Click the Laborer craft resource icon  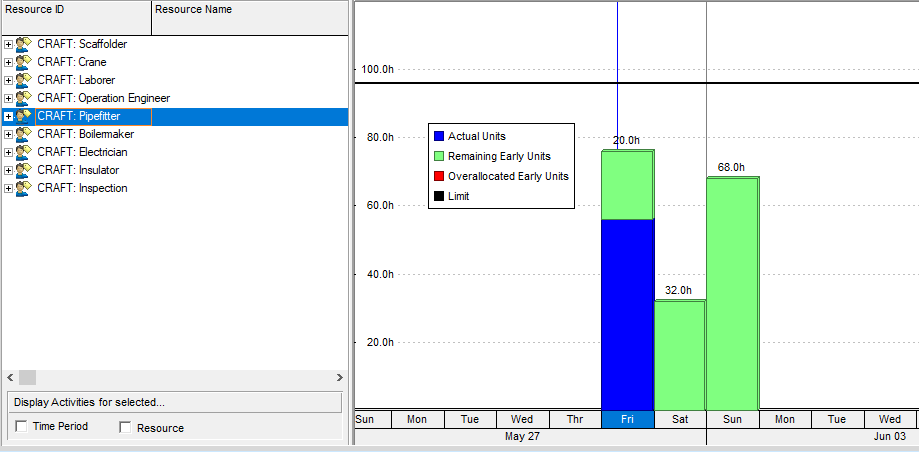coord(24,80)
